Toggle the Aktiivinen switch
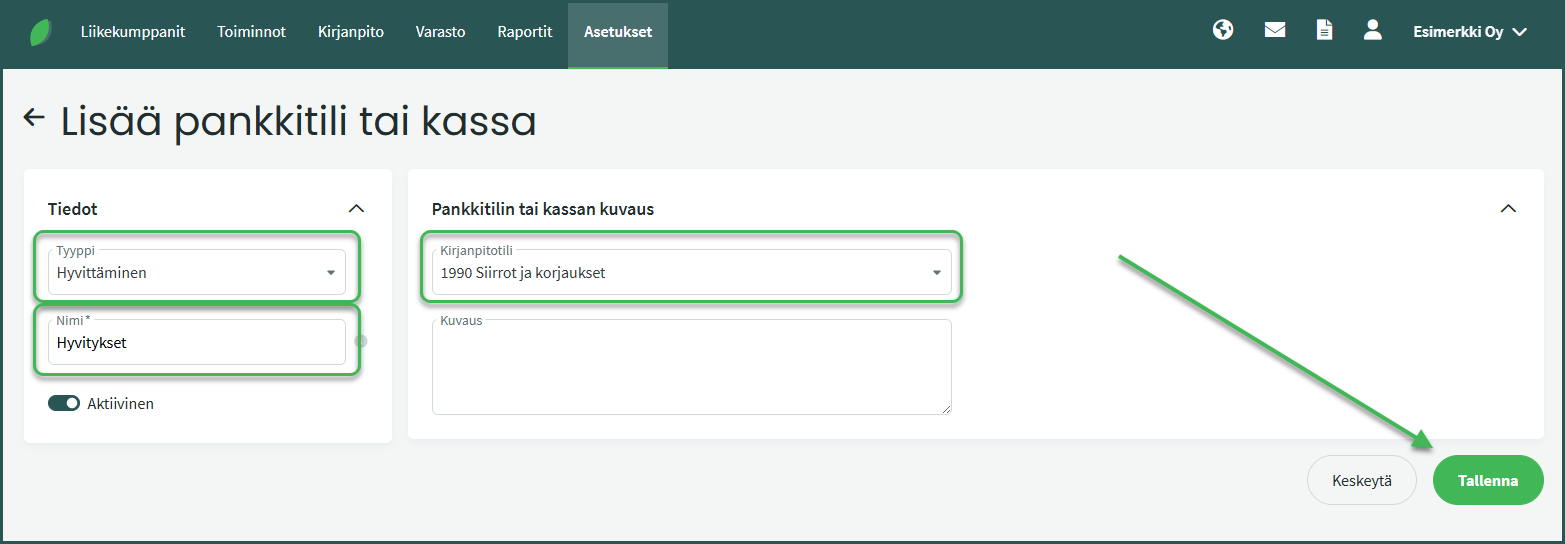 tap(64, 403)
